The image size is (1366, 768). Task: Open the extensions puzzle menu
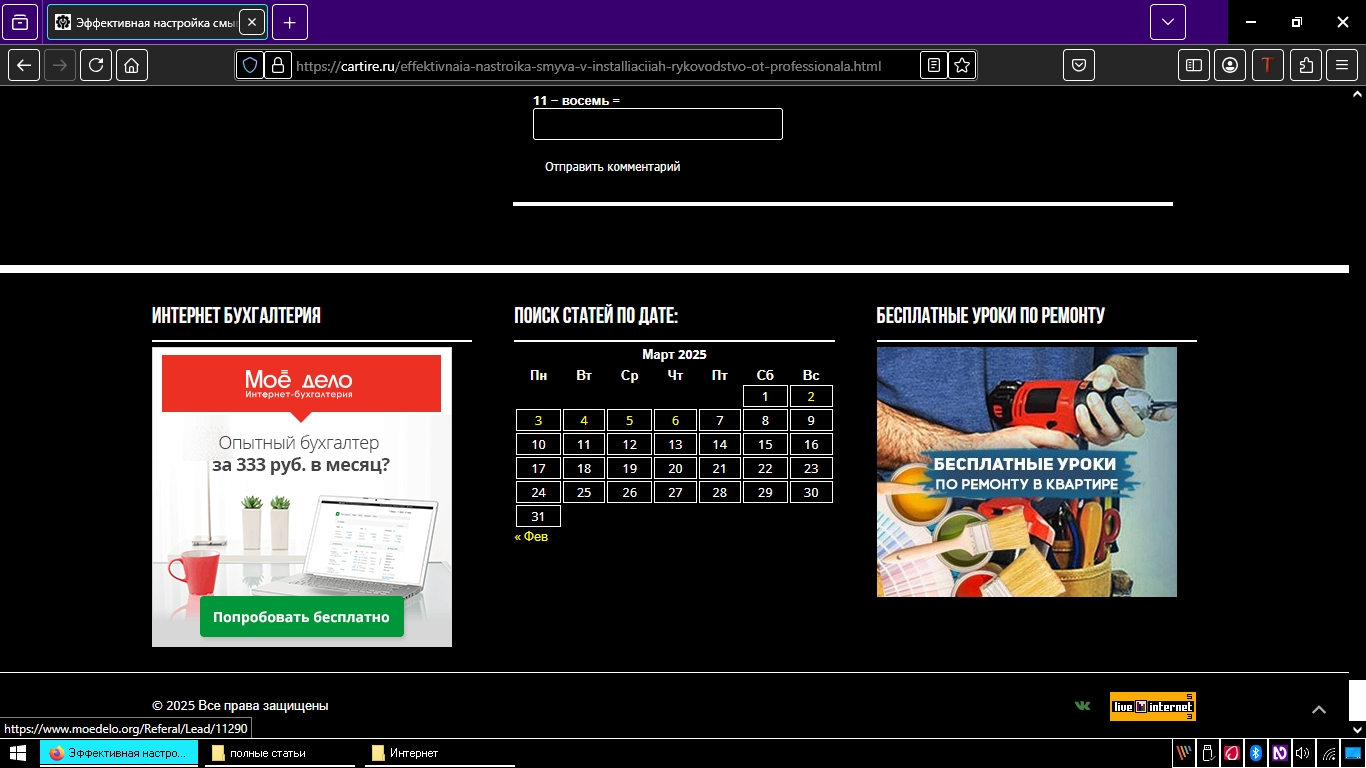click(x=1306, y=65)
